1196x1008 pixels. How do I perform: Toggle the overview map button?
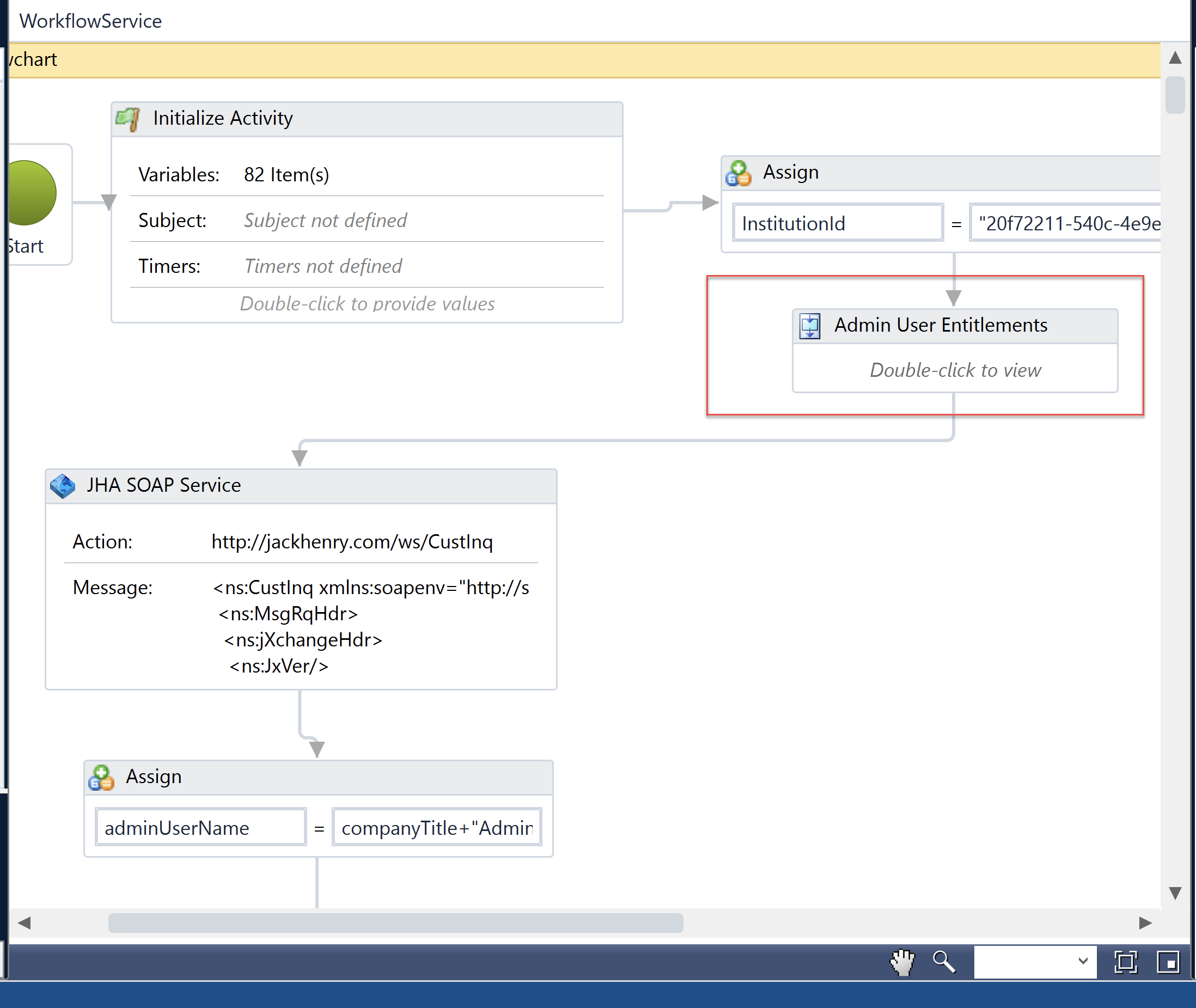point(1168,962)
